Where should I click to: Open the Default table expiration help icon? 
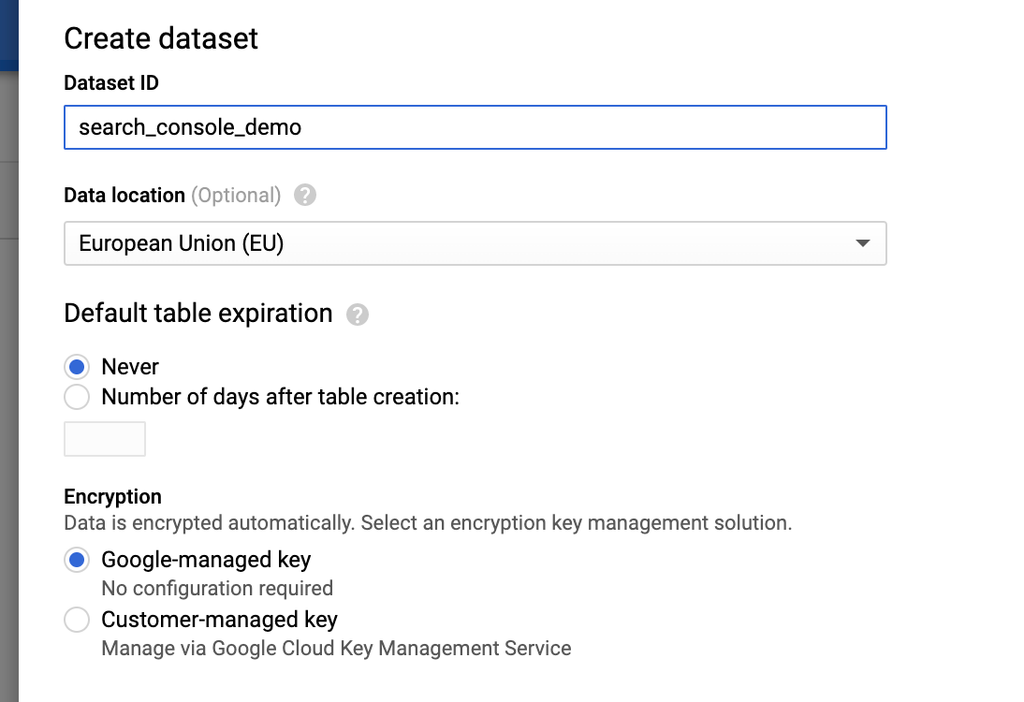[x=357, y=315]
